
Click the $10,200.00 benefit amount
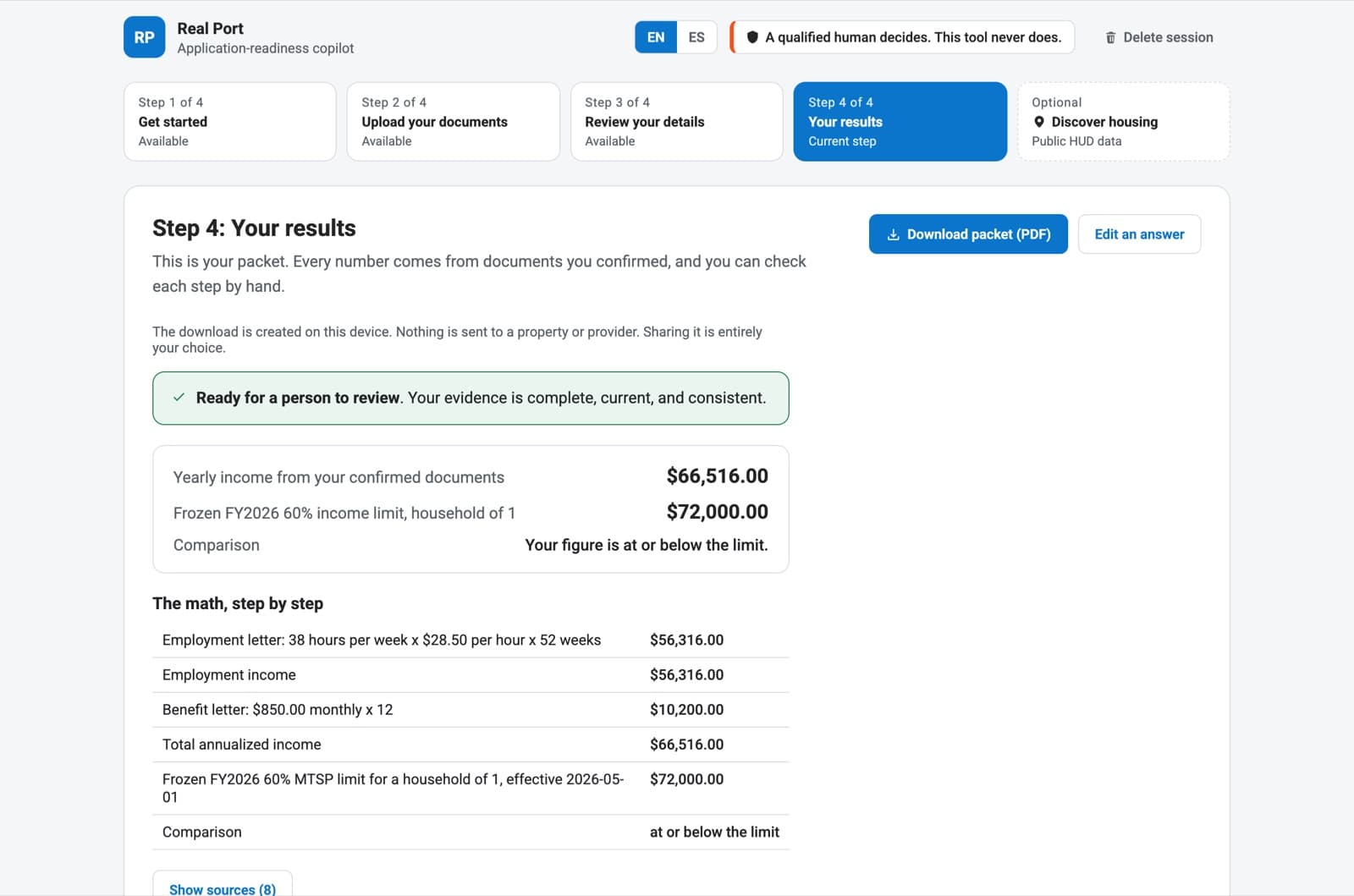[686, 710]
